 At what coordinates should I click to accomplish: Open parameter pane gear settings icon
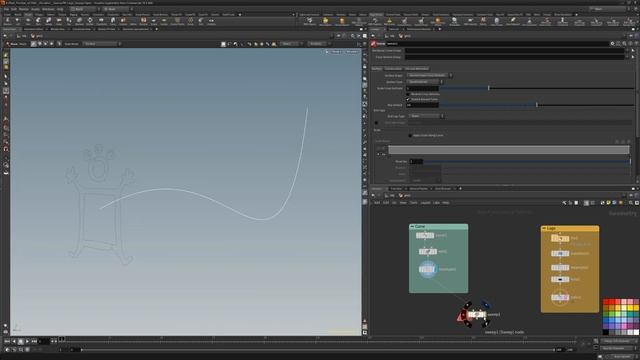612,43
